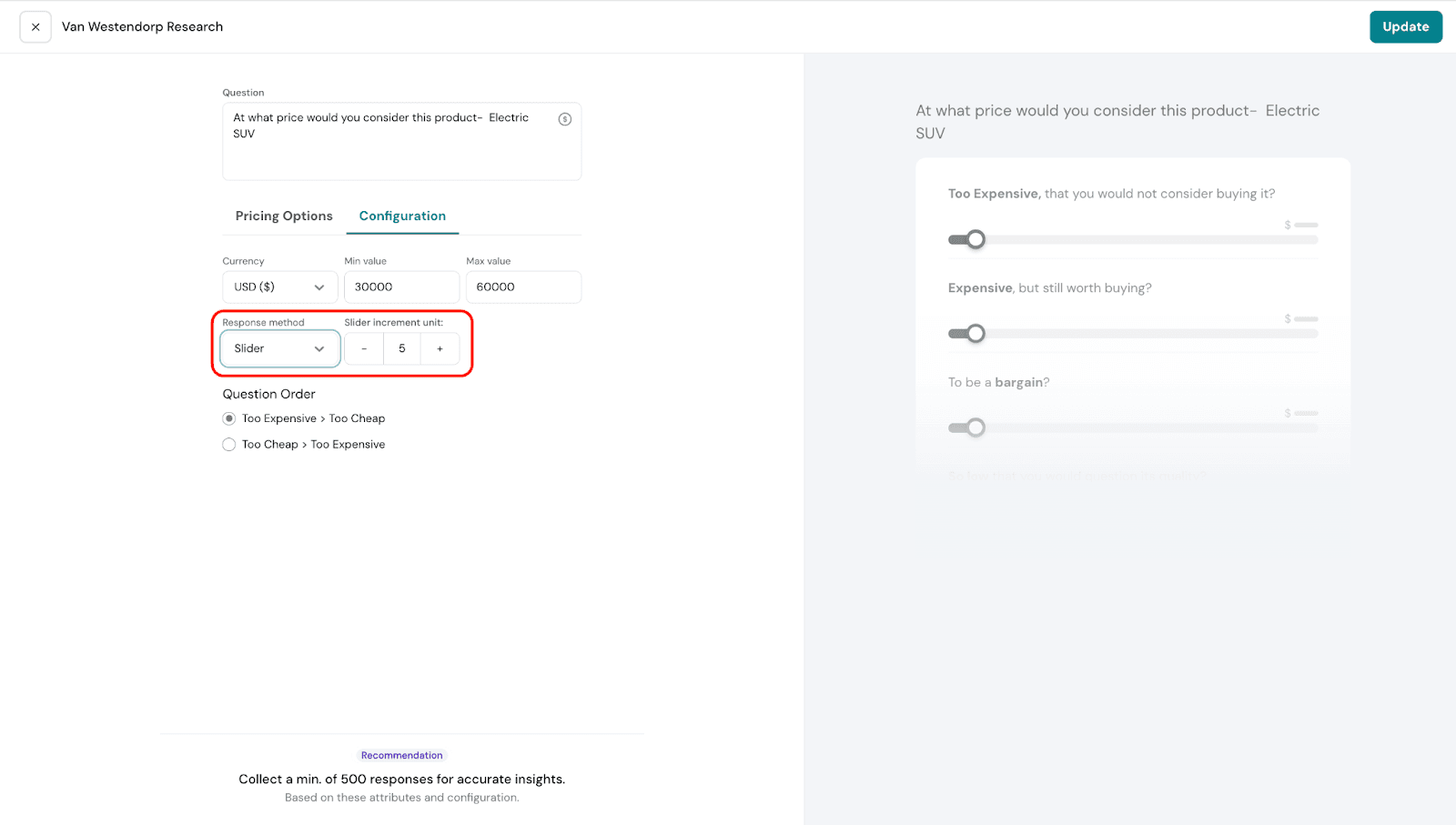The width and height of the screenshot is (1456, 825).
Task: Select Too Expensive > Too Cheap order
Action: click(x=229, y=418)
